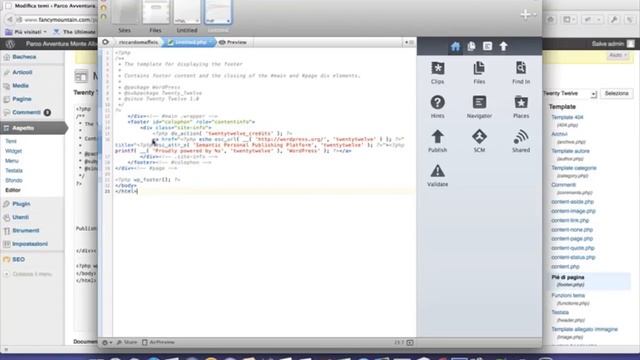Open Funzioni tema file link
Viewport: 640px width, 360px height.
(x=568, y=296)
